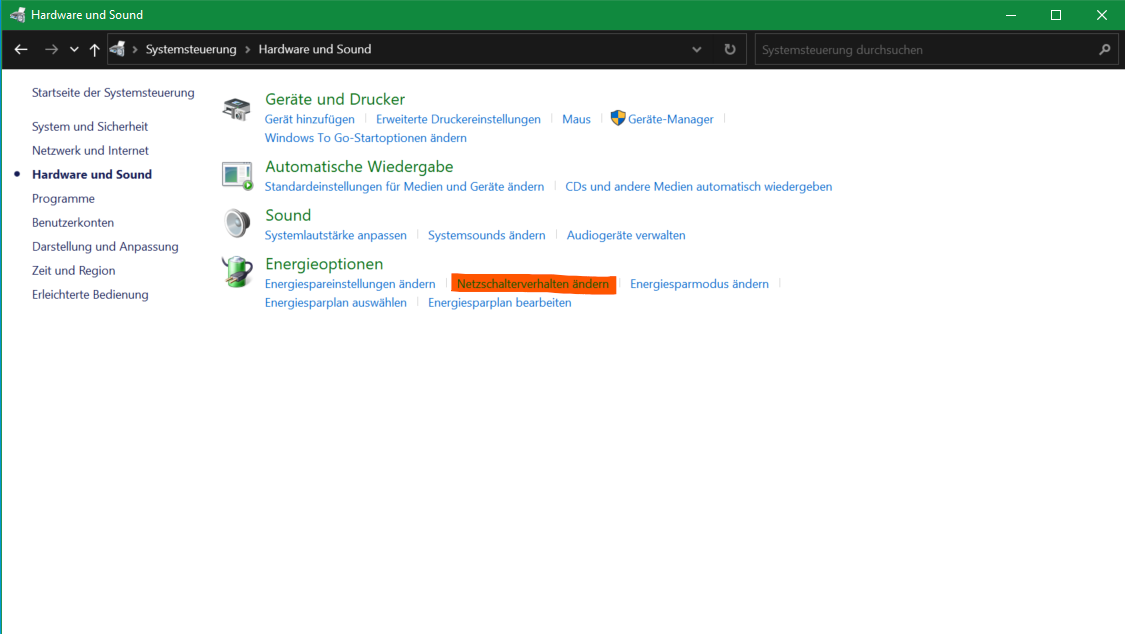Select Netzwerk und Internet in sidebar
This screenshot has height=634, width=1125.
pyautogui.click(x=90, y=151)
